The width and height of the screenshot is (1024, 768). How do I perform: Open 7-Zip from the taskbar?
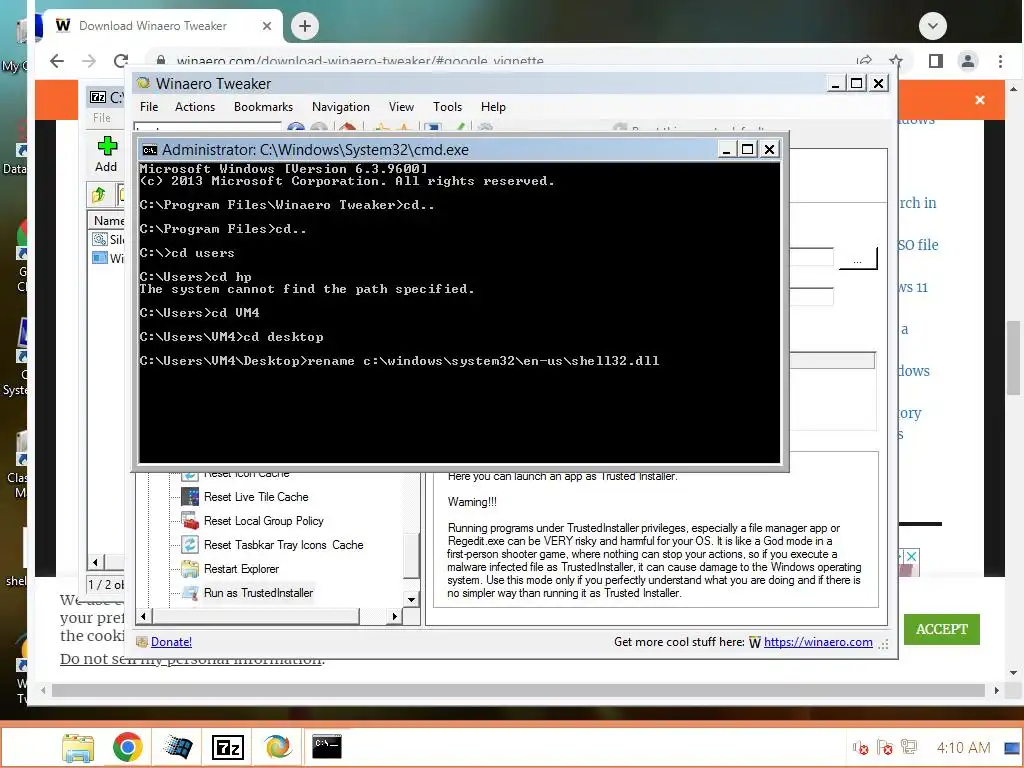click(x=228, y=746)
